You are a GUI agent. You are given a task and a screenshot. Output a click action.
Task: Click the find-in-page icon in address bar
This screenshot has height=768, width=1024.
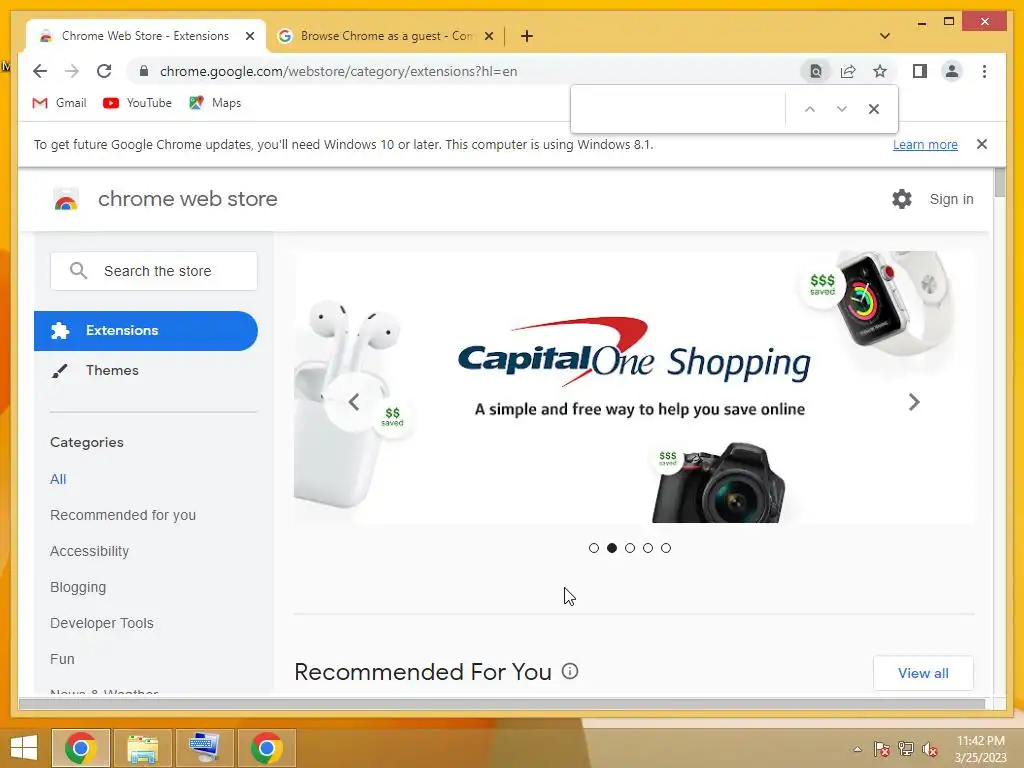(x=816, y=71)
